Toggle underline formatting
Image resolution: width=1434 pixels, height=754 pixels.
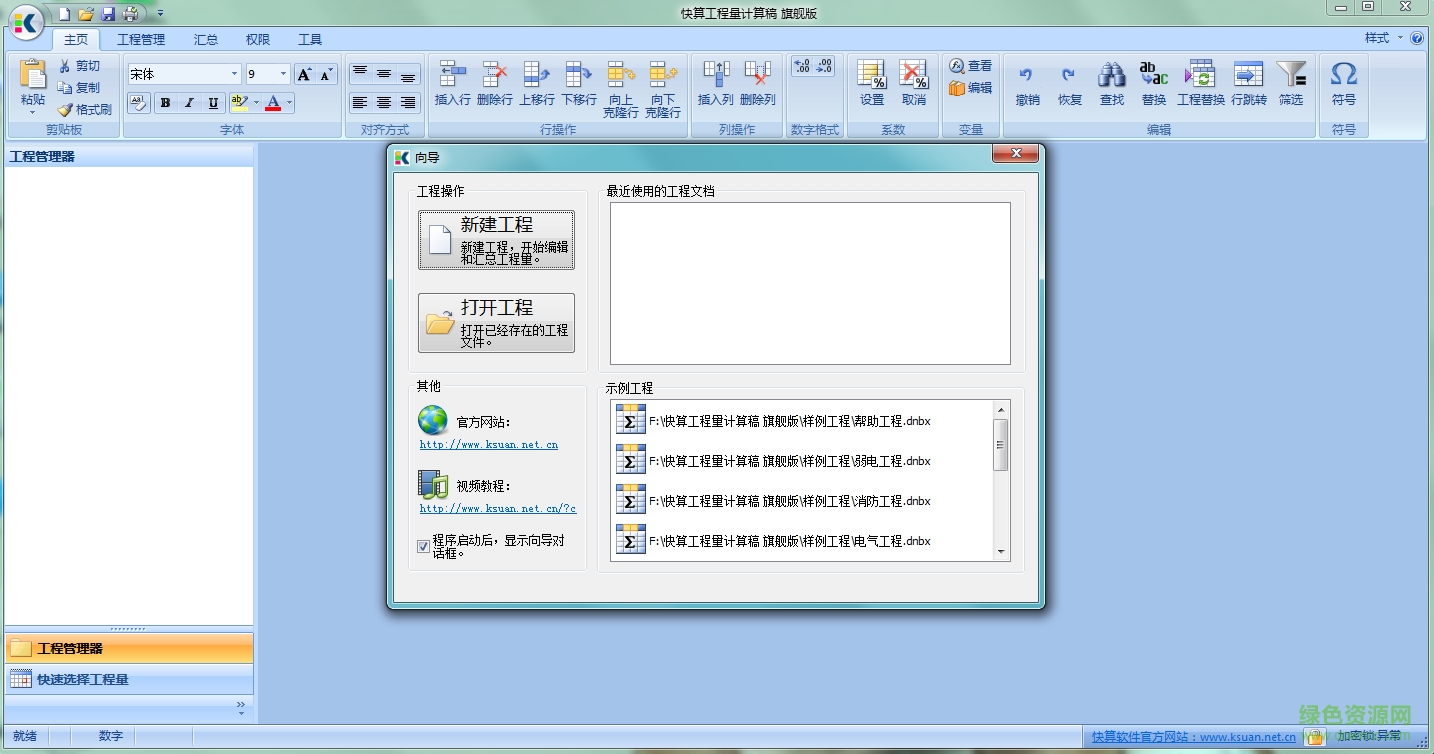[213, 103]
